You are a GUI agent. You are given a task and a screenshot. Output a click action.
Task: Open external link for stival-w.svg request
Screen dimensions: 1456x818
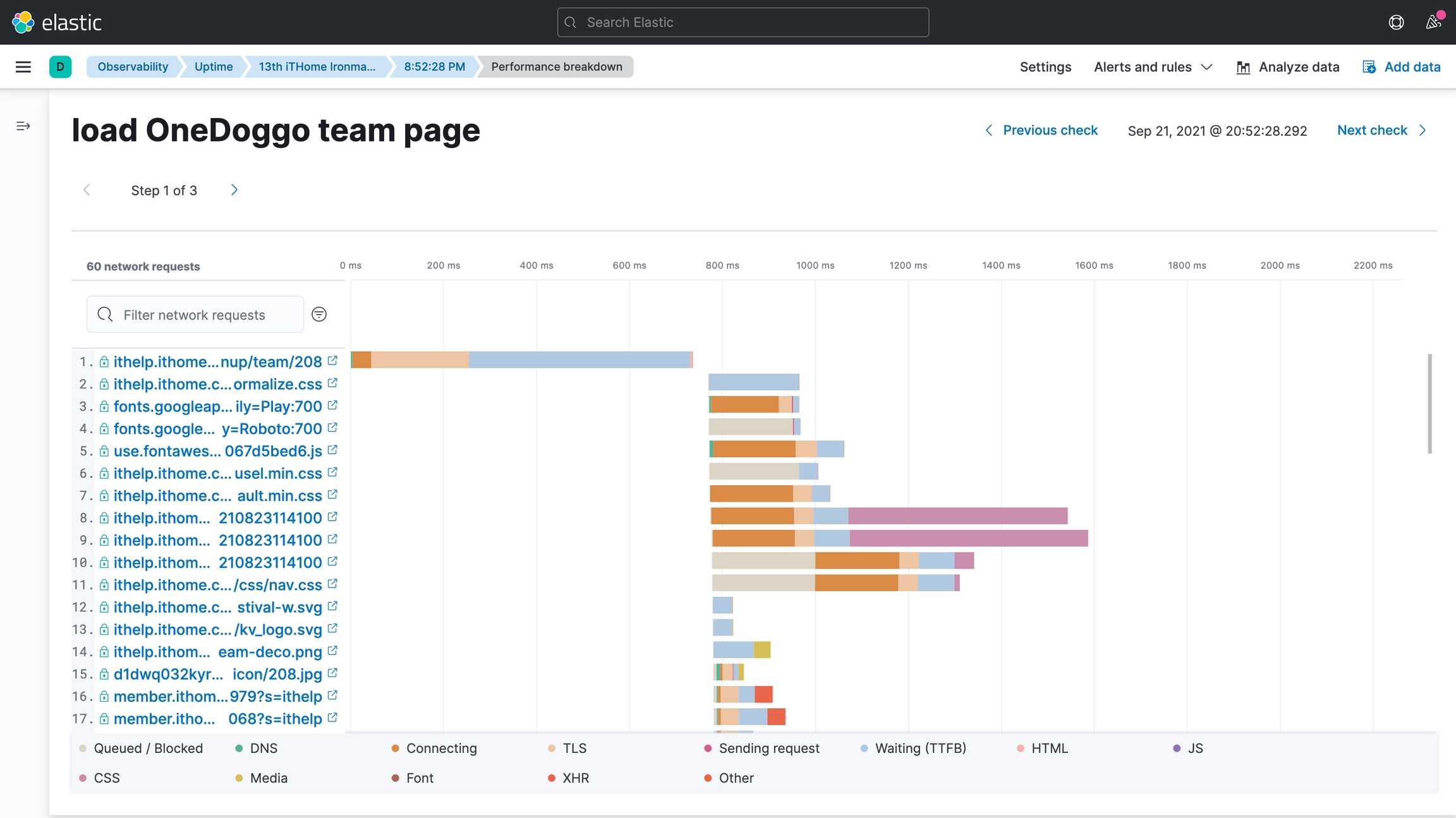[x=332, y=606]
